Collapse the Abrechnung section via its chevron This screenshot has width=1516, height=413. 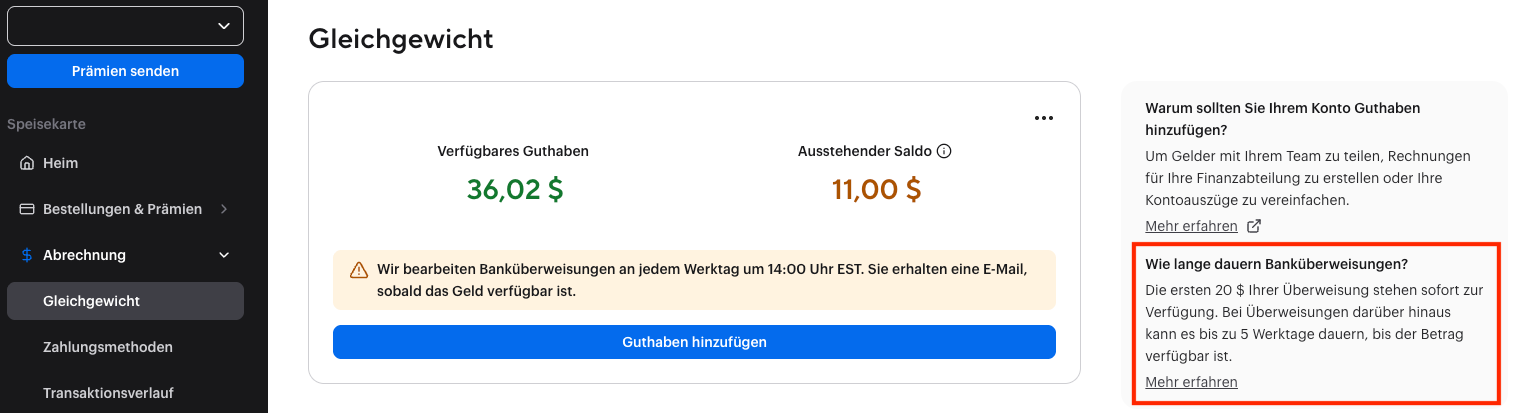pos(223,255)
